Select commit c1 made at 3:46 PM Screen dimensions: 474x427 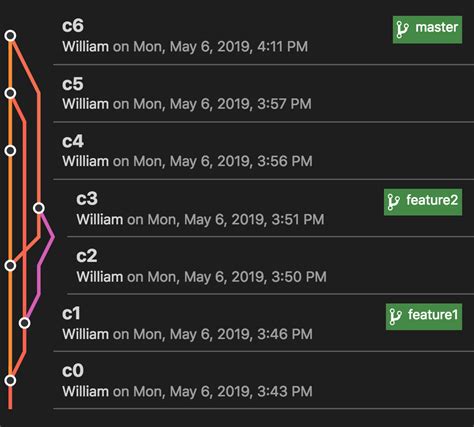[x=263, y=323]
